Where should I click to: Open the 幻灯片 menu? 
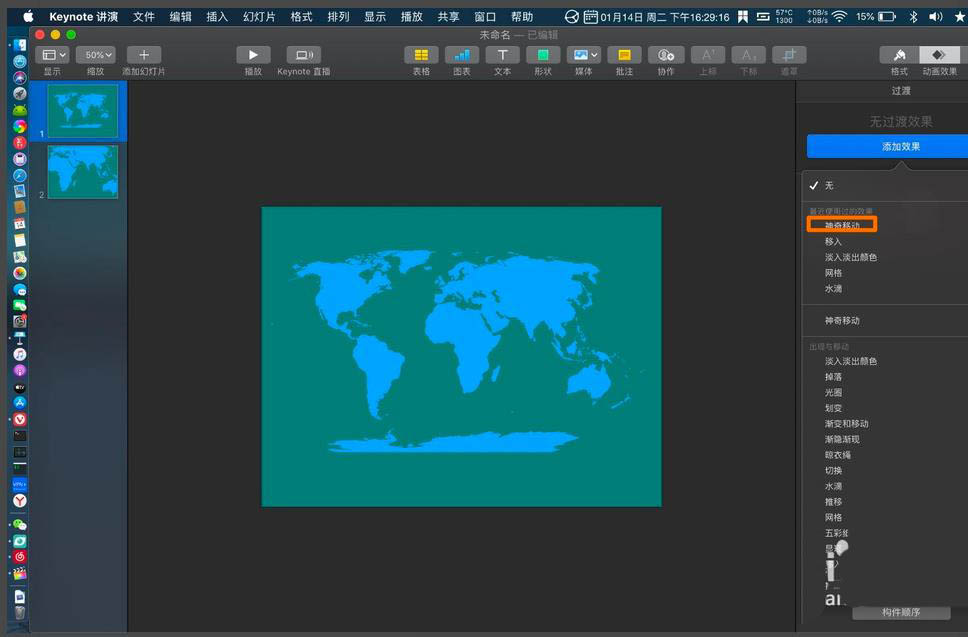click(259, 17)
